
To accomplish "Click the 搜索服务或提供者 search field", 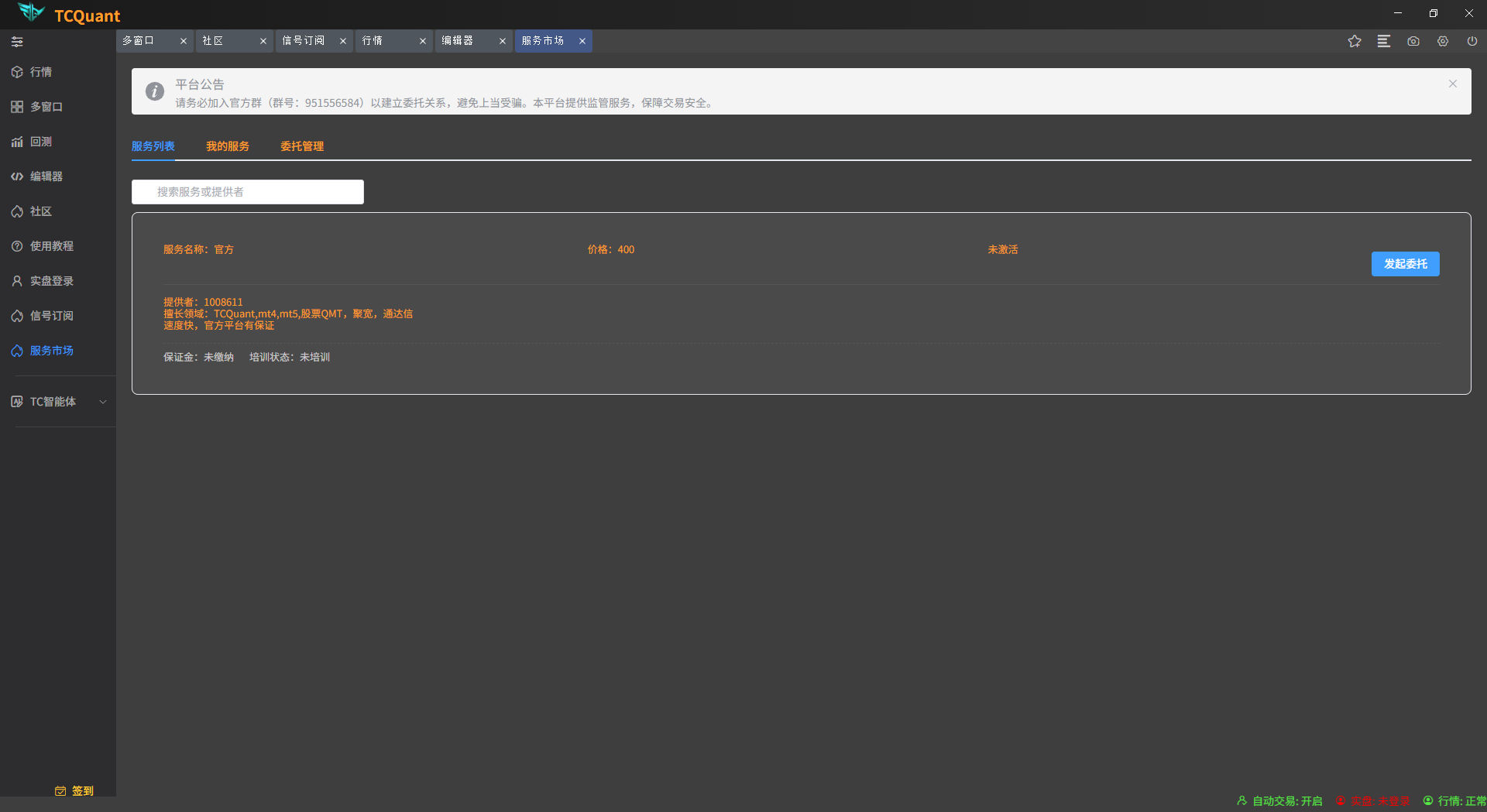I will coord(248,192).
